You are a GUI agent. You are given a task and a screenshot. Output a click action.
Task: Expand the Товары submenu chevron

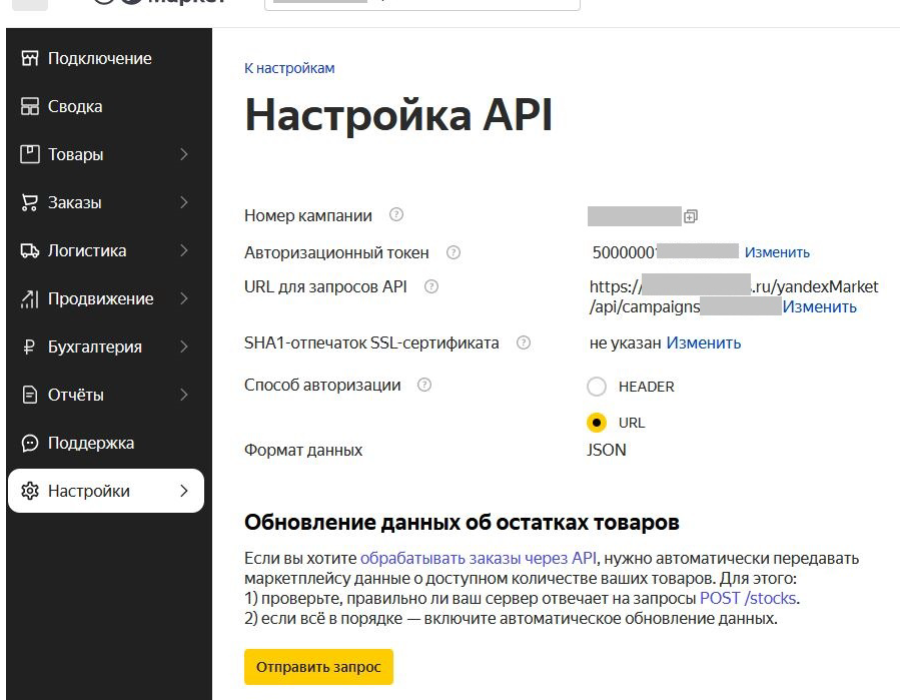tap(184, 154)
